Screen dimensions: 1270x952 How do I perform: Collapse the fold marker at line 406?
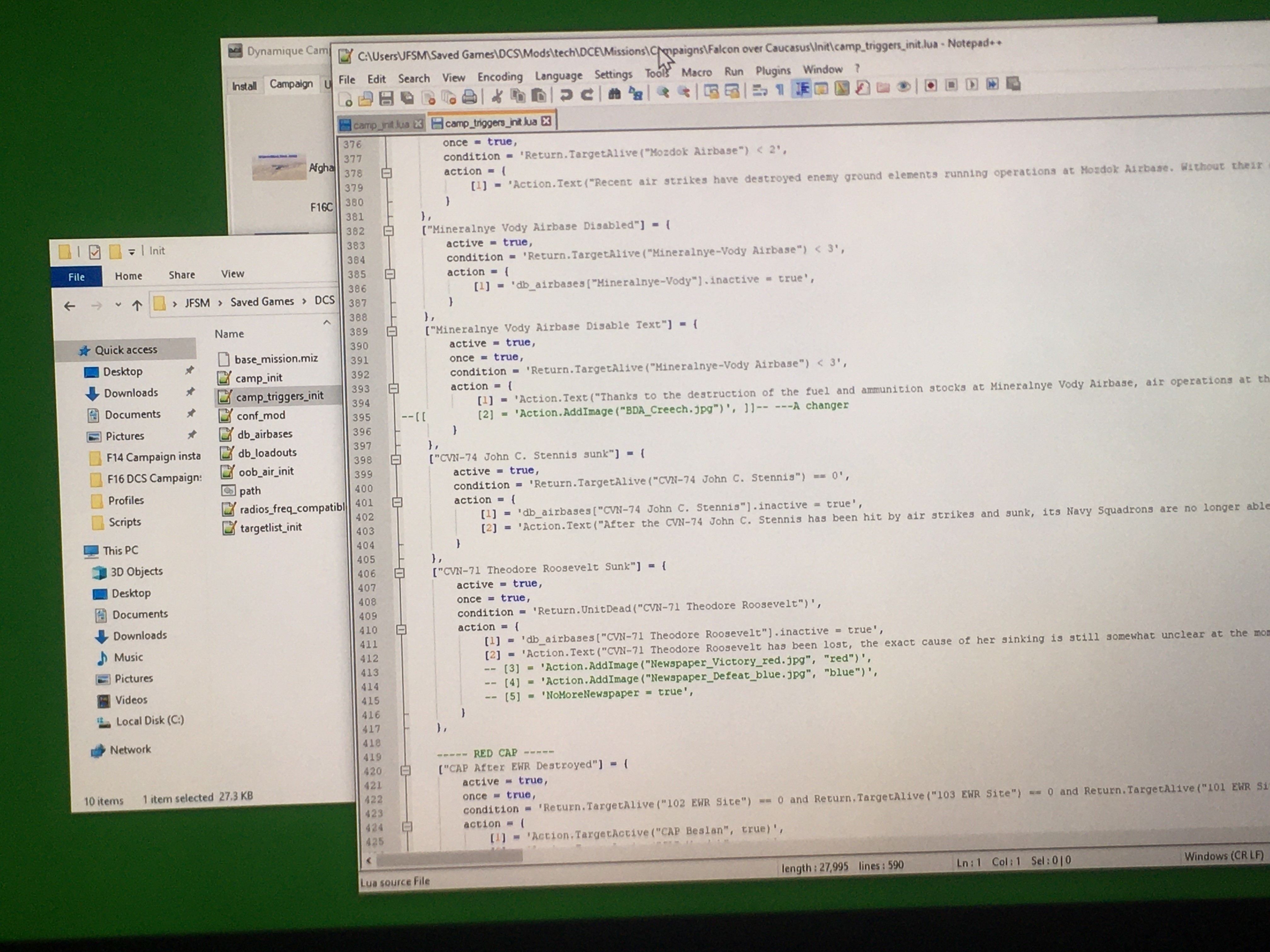coord(399,573)
